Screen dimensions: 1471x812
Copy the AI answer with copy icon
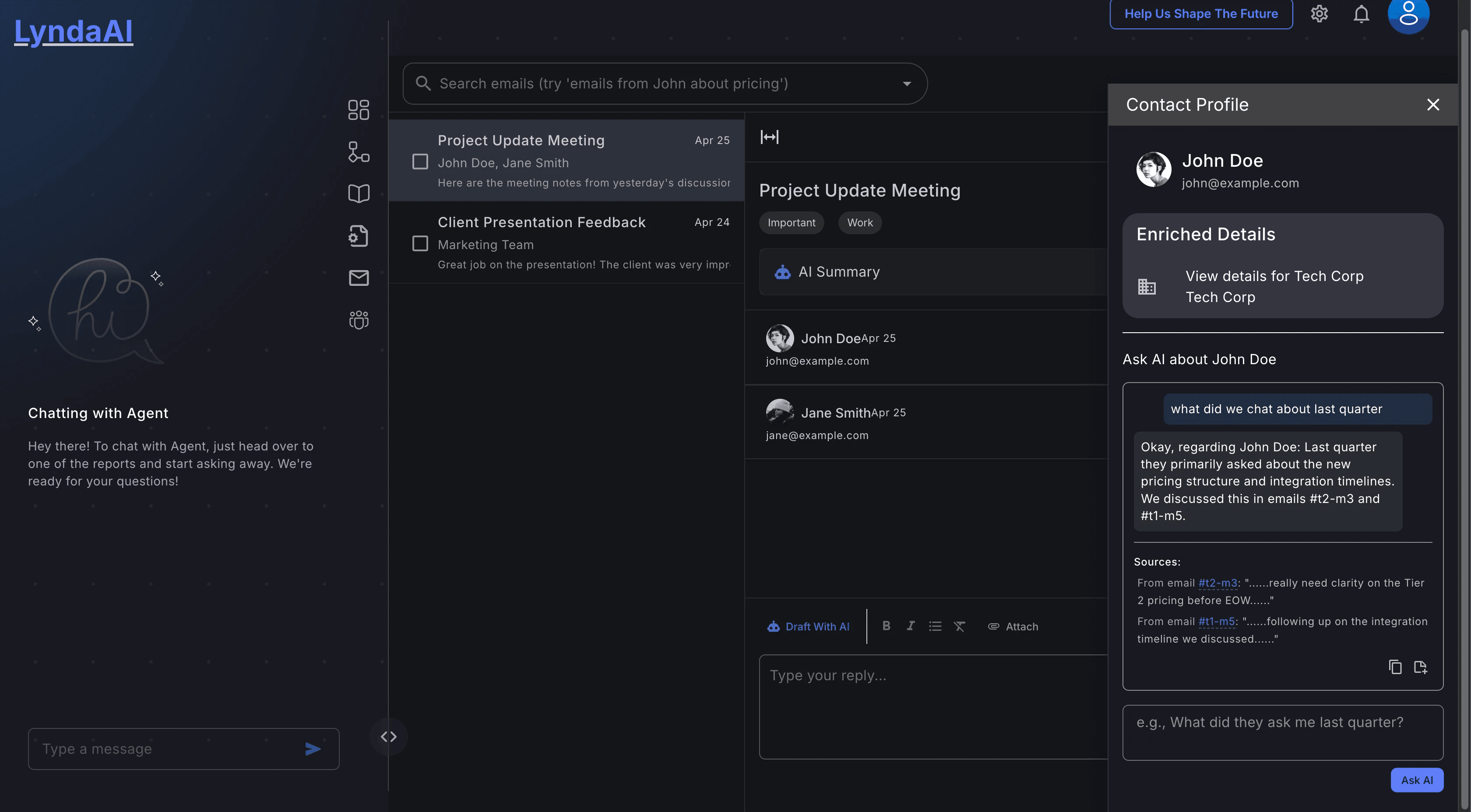(x=1395, y=667)
